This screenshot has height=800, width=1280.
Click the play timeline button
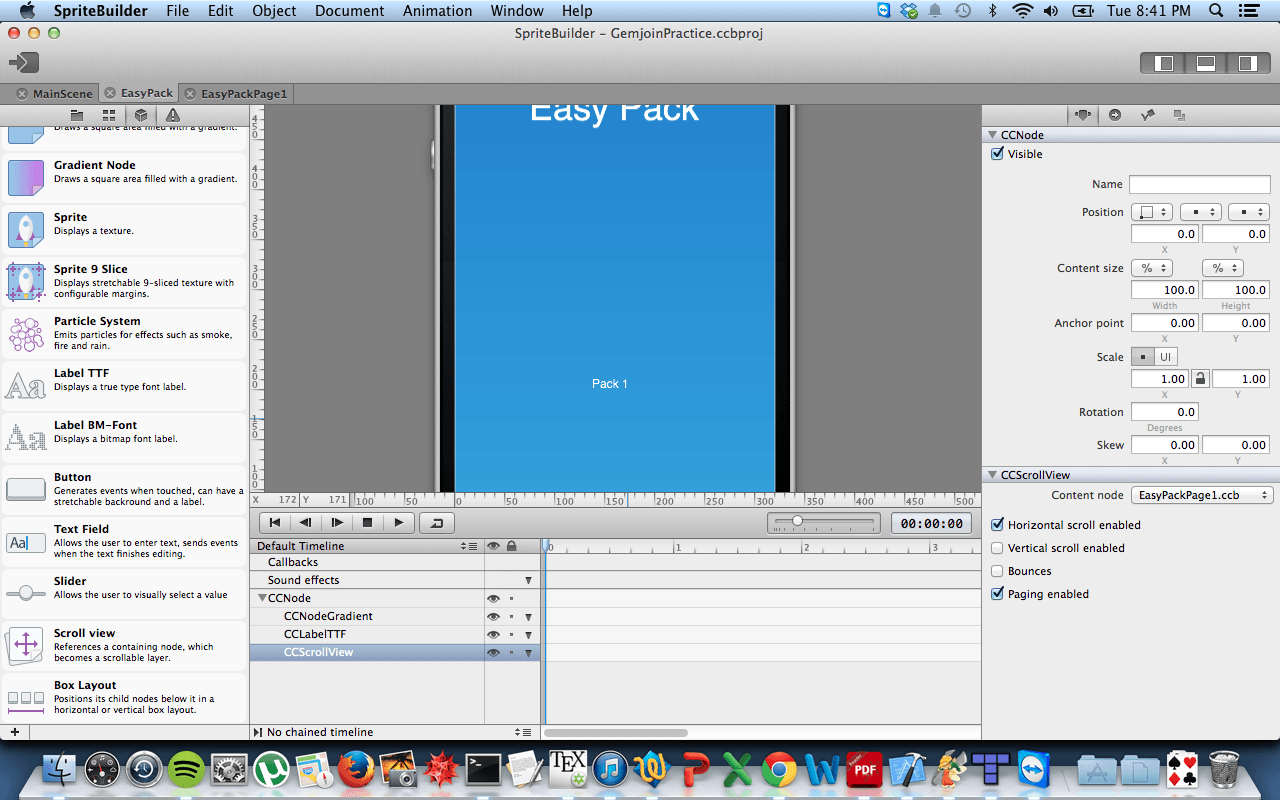(x=399, y=522)
